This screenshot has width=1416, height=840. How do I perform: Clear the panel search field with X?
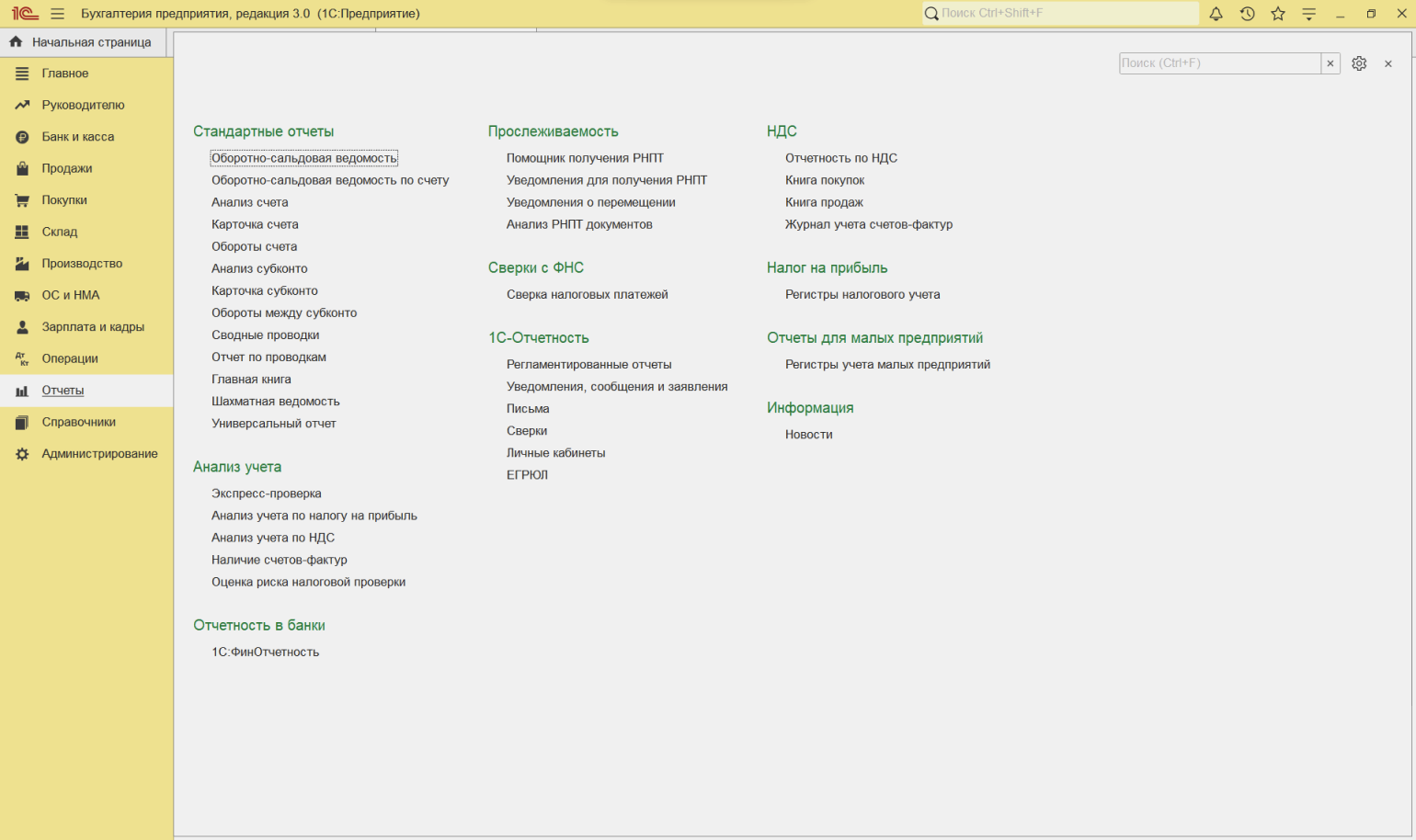1330,63
